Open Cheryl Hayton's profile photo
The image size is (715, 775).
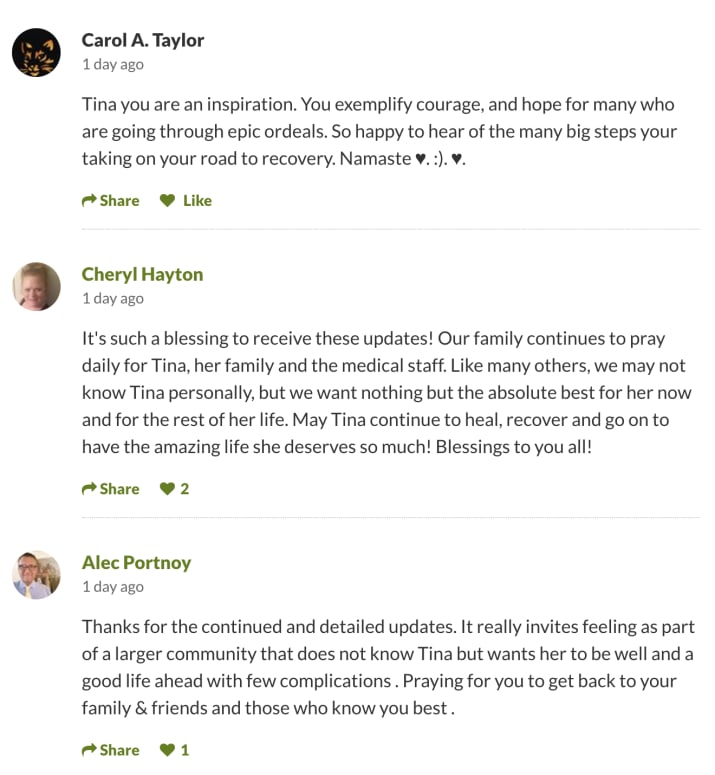click(x=36, y=286)
